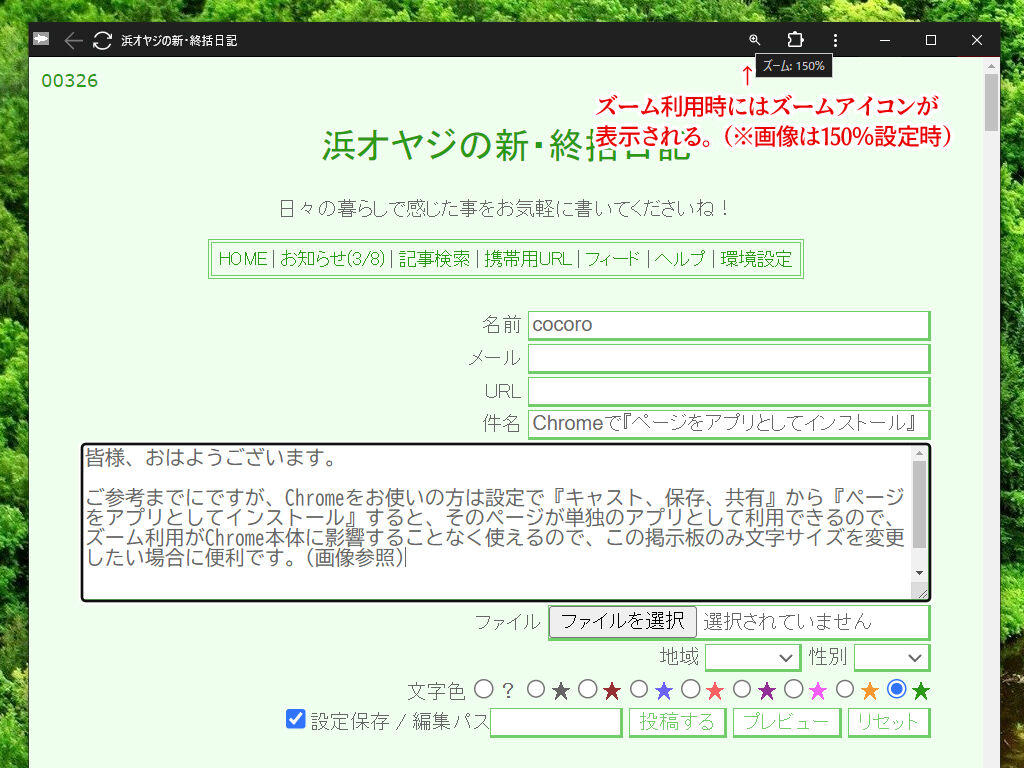Click the textarea scroll-up arrow
Viewport: 1024px width, 768px height.
click(x=919, y=454)
